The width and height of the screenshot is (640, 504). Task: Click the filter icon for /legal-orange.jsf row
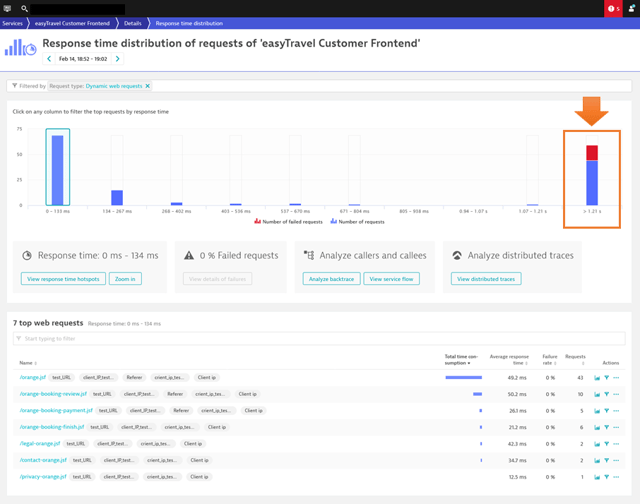pos(607,444)
